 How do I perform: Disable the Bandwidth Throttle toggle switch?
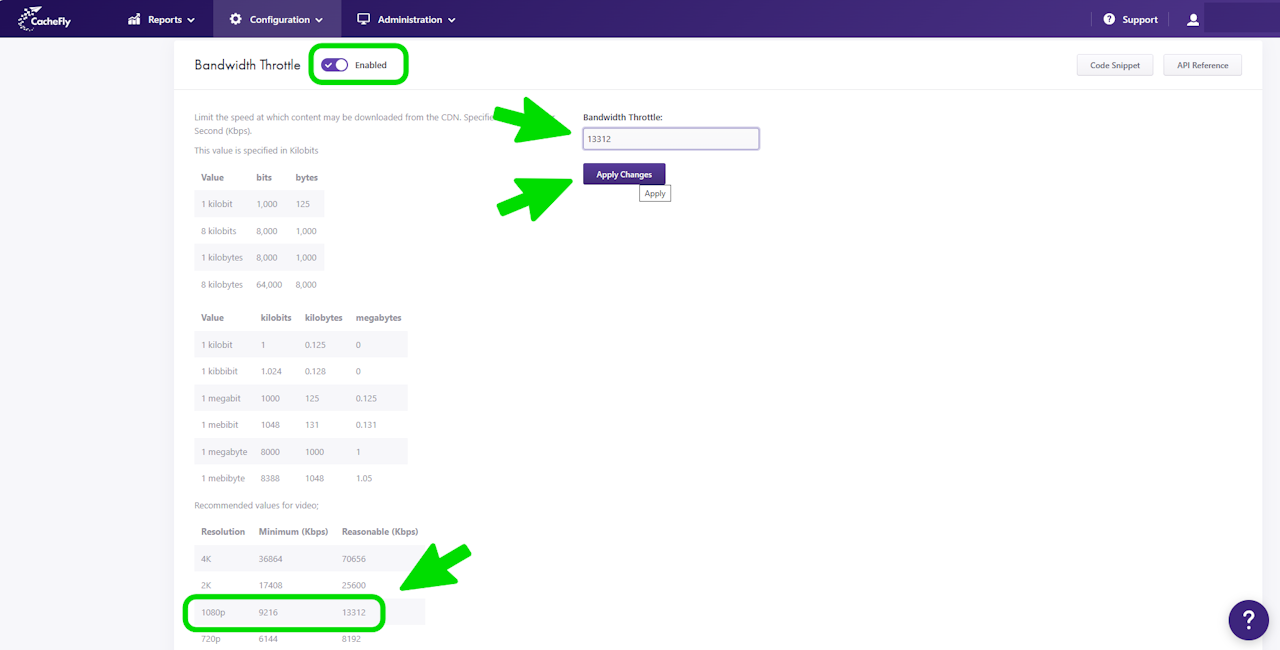pyautogui.click(x=335, y=65)
